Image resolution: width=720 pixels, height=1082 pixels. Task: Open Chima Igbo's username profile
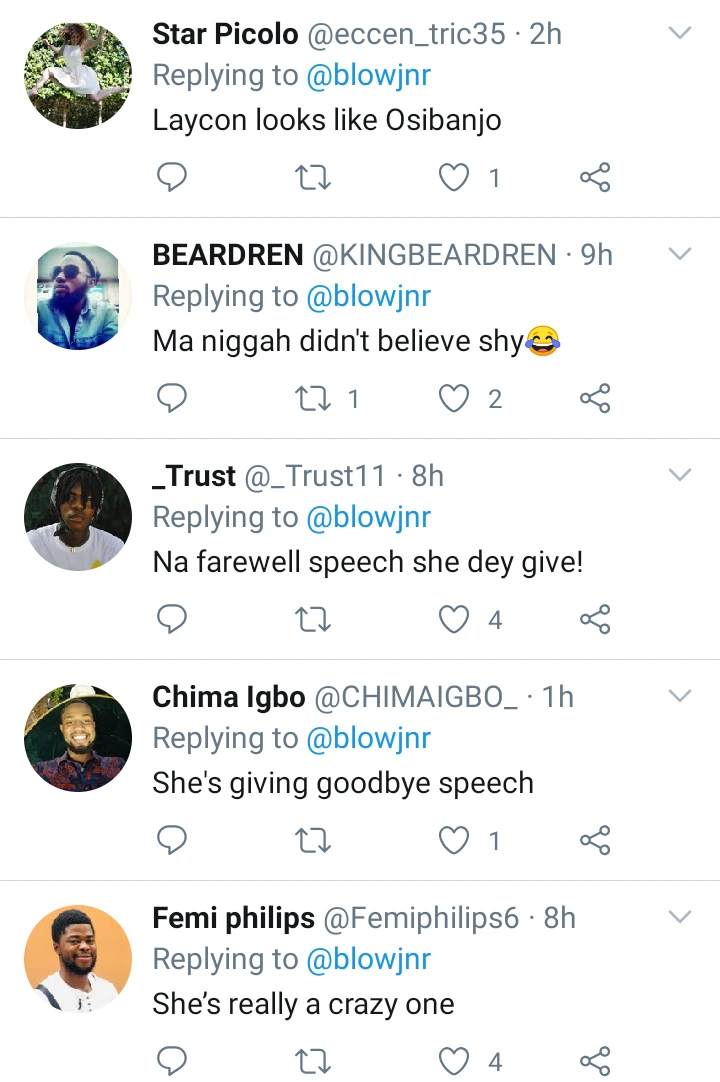point(229,697)
